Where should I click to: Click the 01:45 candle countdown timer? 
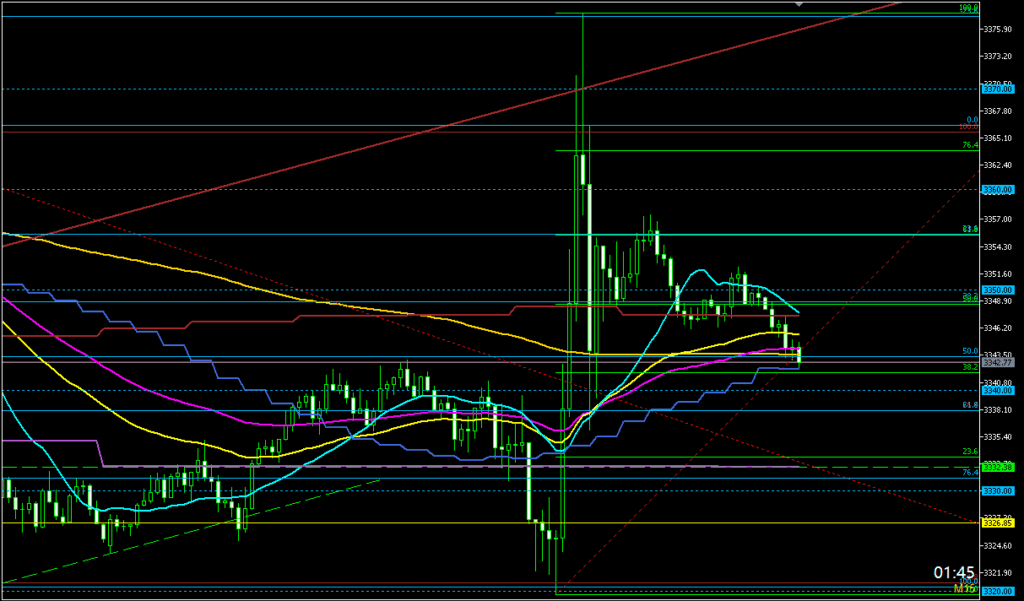click(x=954, y=573)
